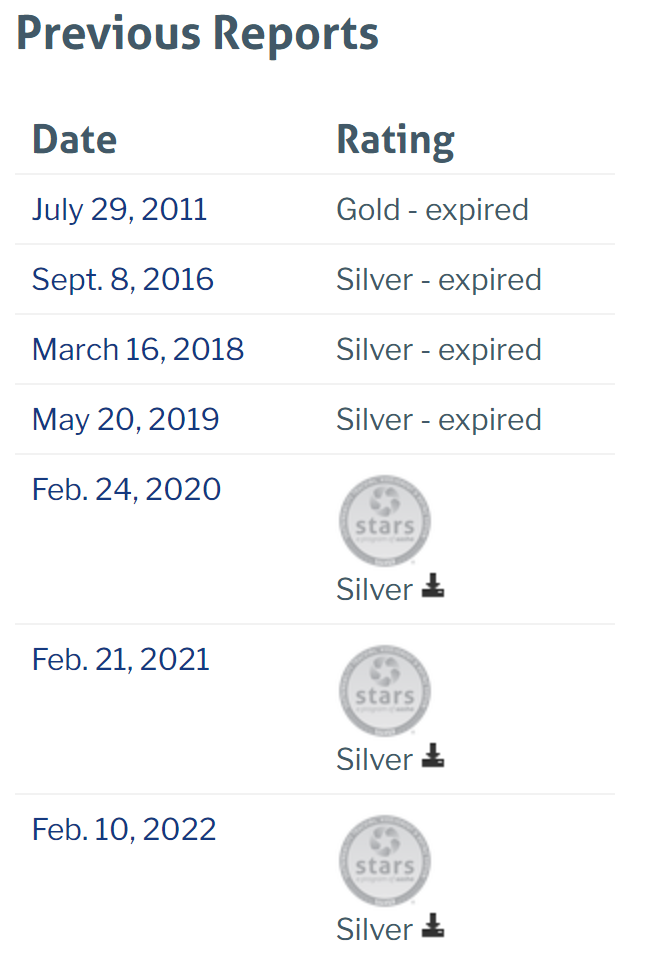Click the STARS Silver seal for Feb. 21, 2021
The height and width of the screenshot is (962, 664).
pyautogui.click(x=385, y=691)
